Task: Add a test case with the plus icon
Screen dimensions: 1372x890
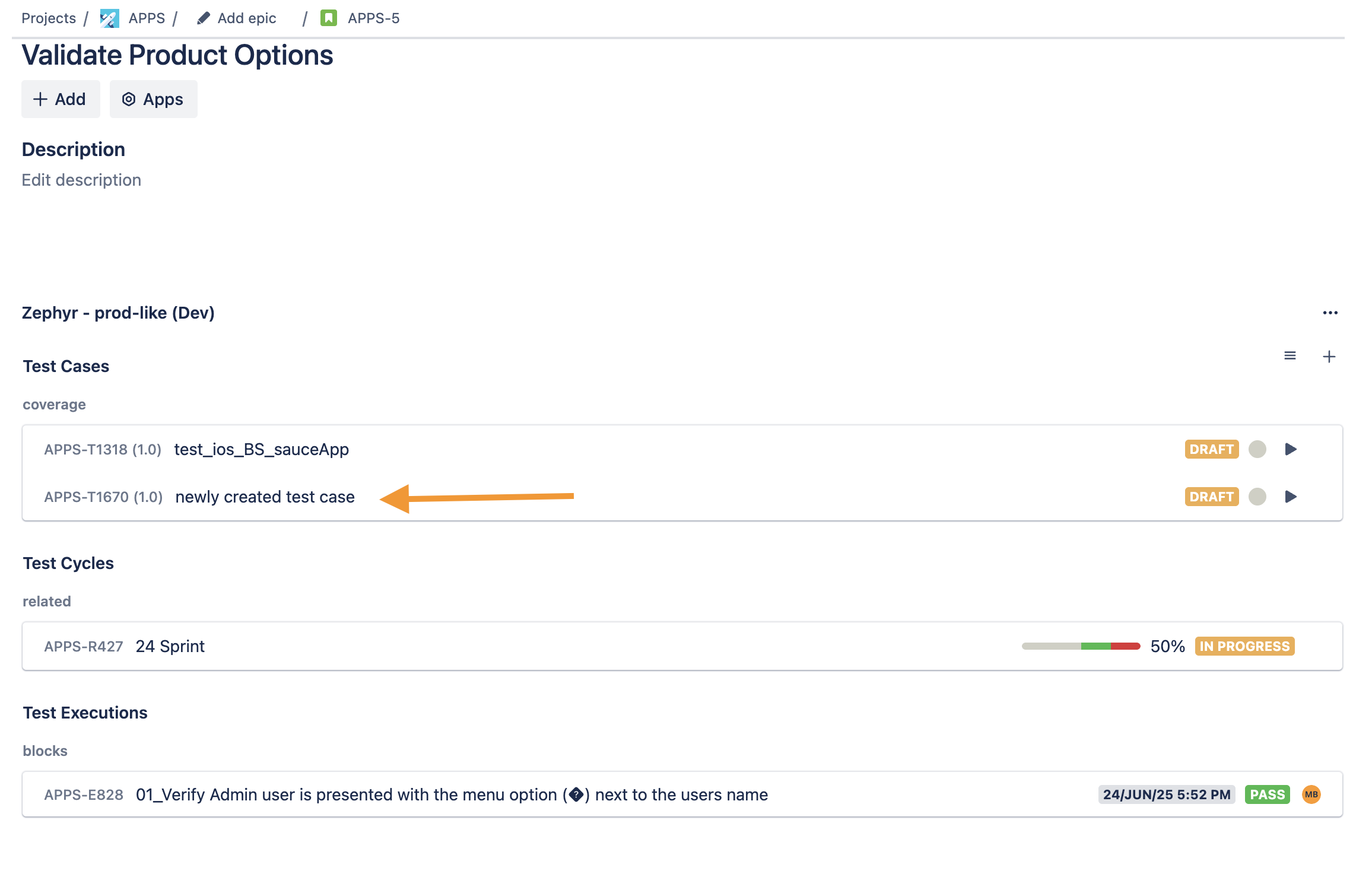Action: 1329,357
